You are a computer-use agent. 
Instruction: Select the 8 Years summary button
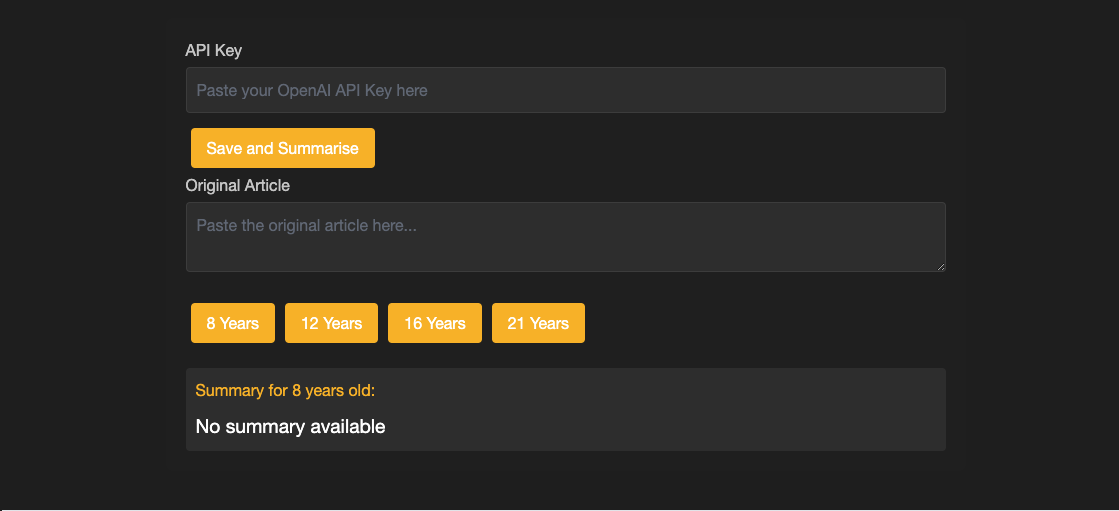(x=233, y=323)
